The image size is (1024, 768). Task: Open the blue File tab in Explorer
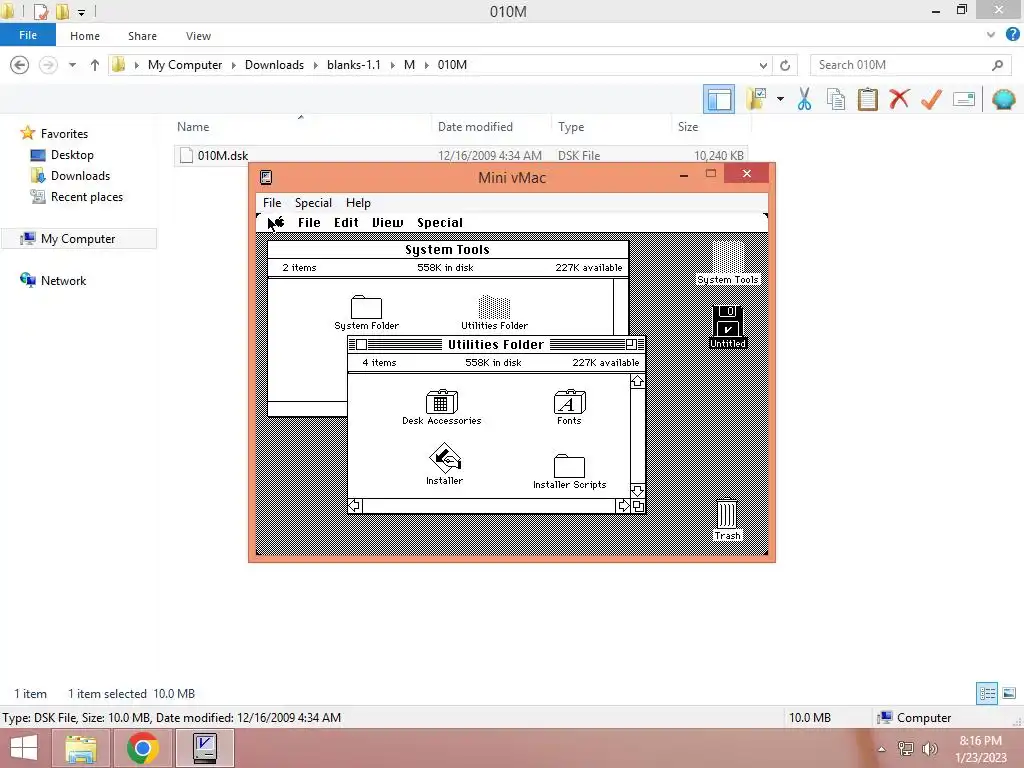[28, 35]
